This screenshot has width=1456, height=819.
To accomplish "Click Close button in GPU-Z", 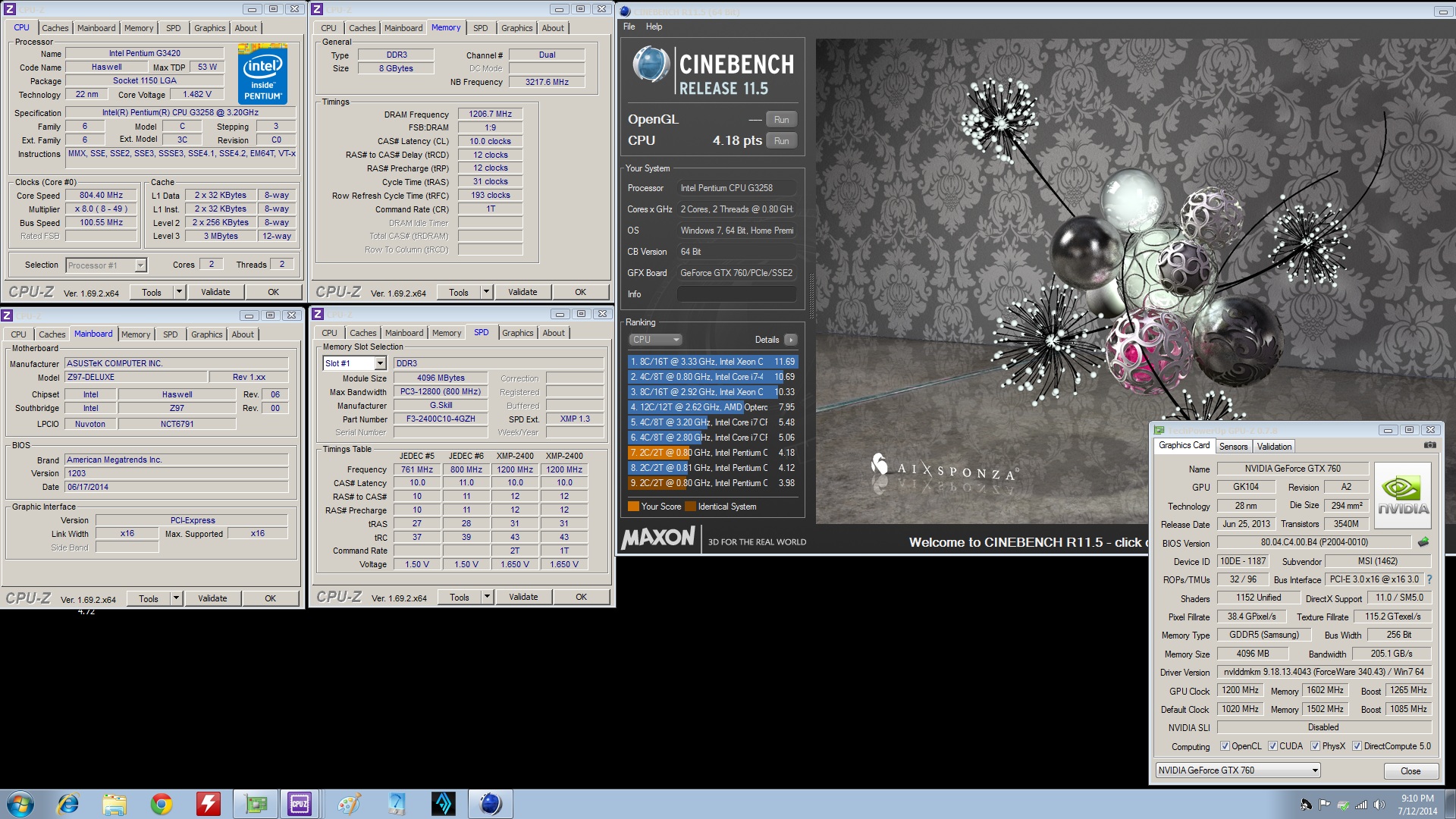I will (x=1410, y=771).
